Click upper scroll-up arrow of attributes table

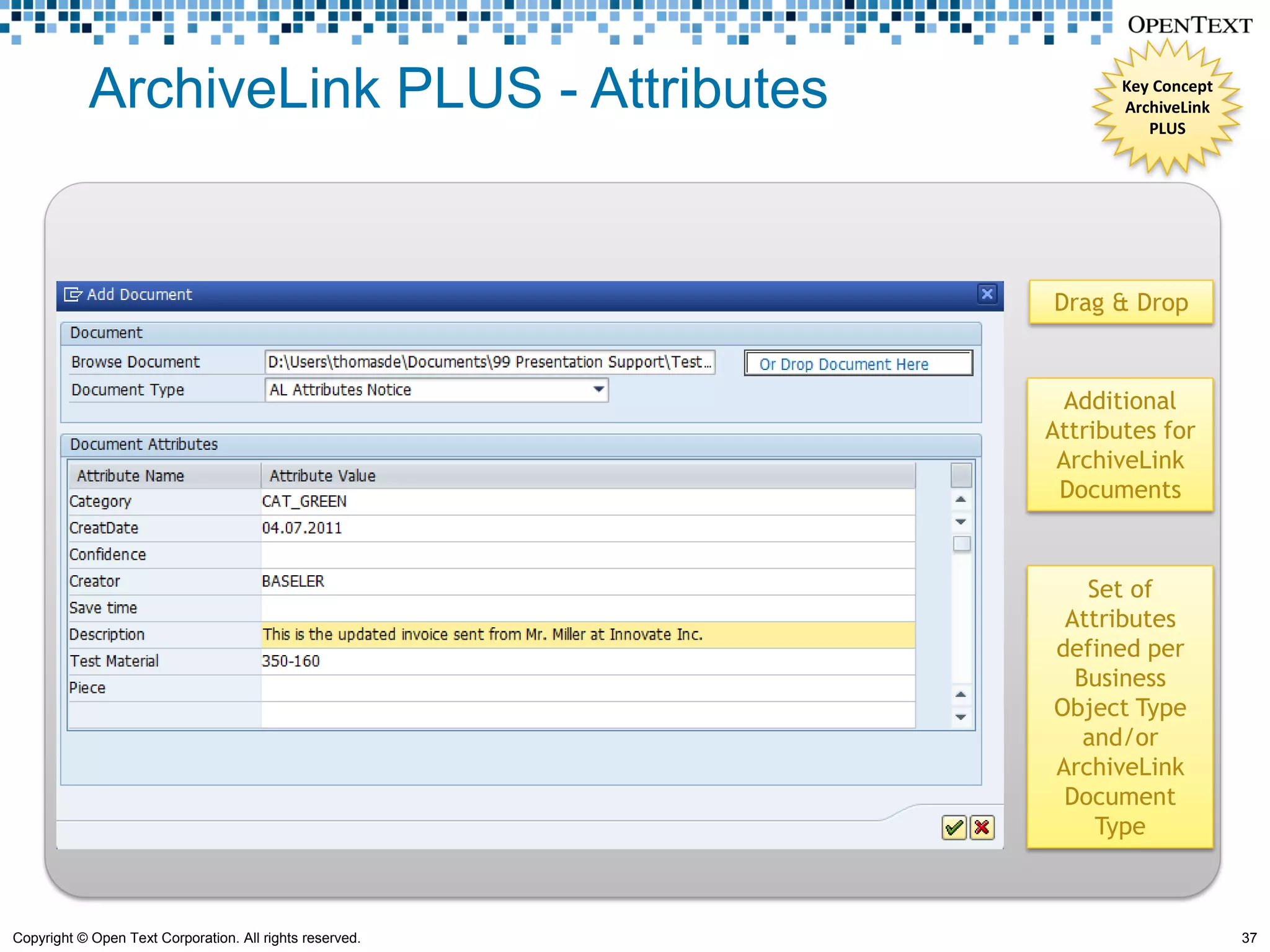pyautogui.click(x=961, y=500)
